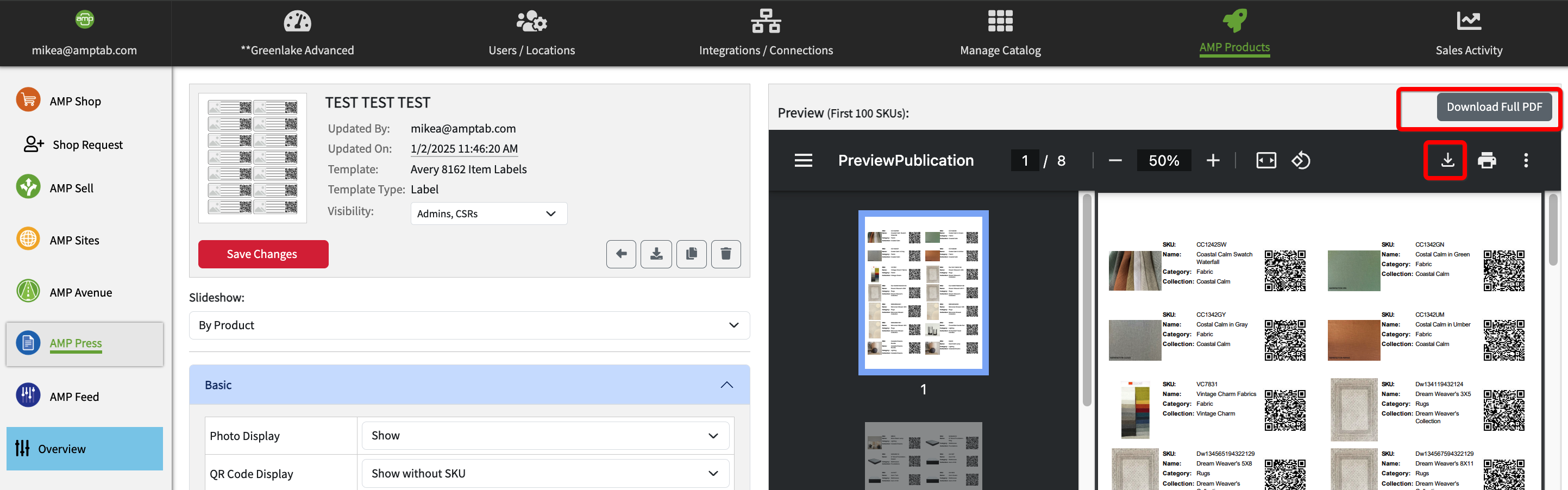The height and width of the screenshot is (490, 1568).
Task: Click the publication download icon button
Action: 656,254
